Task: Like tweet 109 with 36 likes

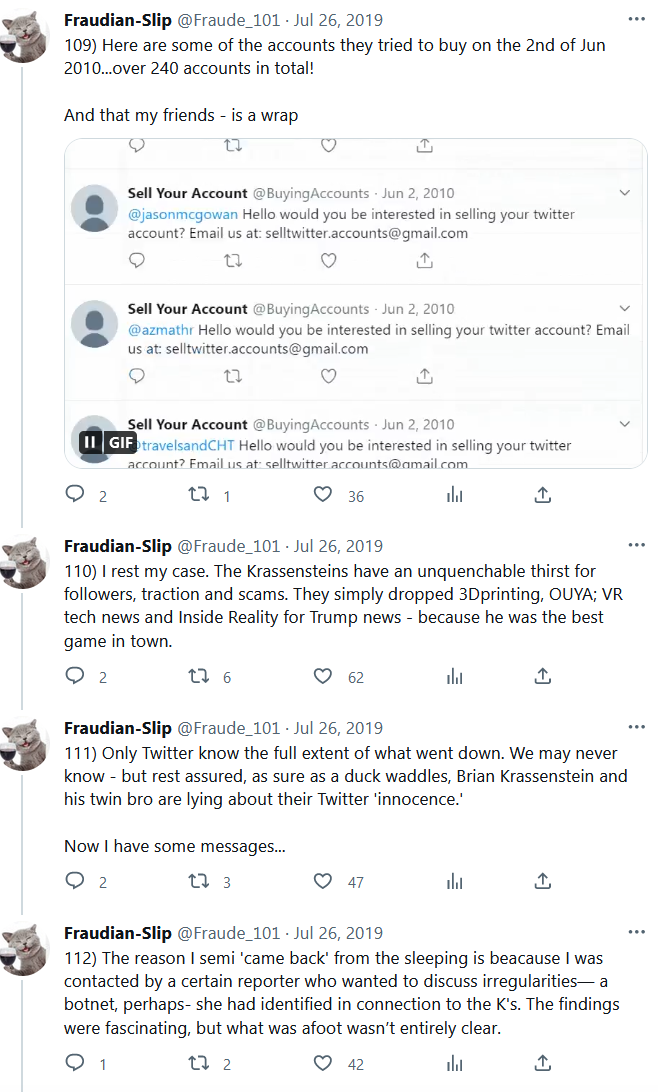Action: [x=323, y=495]
